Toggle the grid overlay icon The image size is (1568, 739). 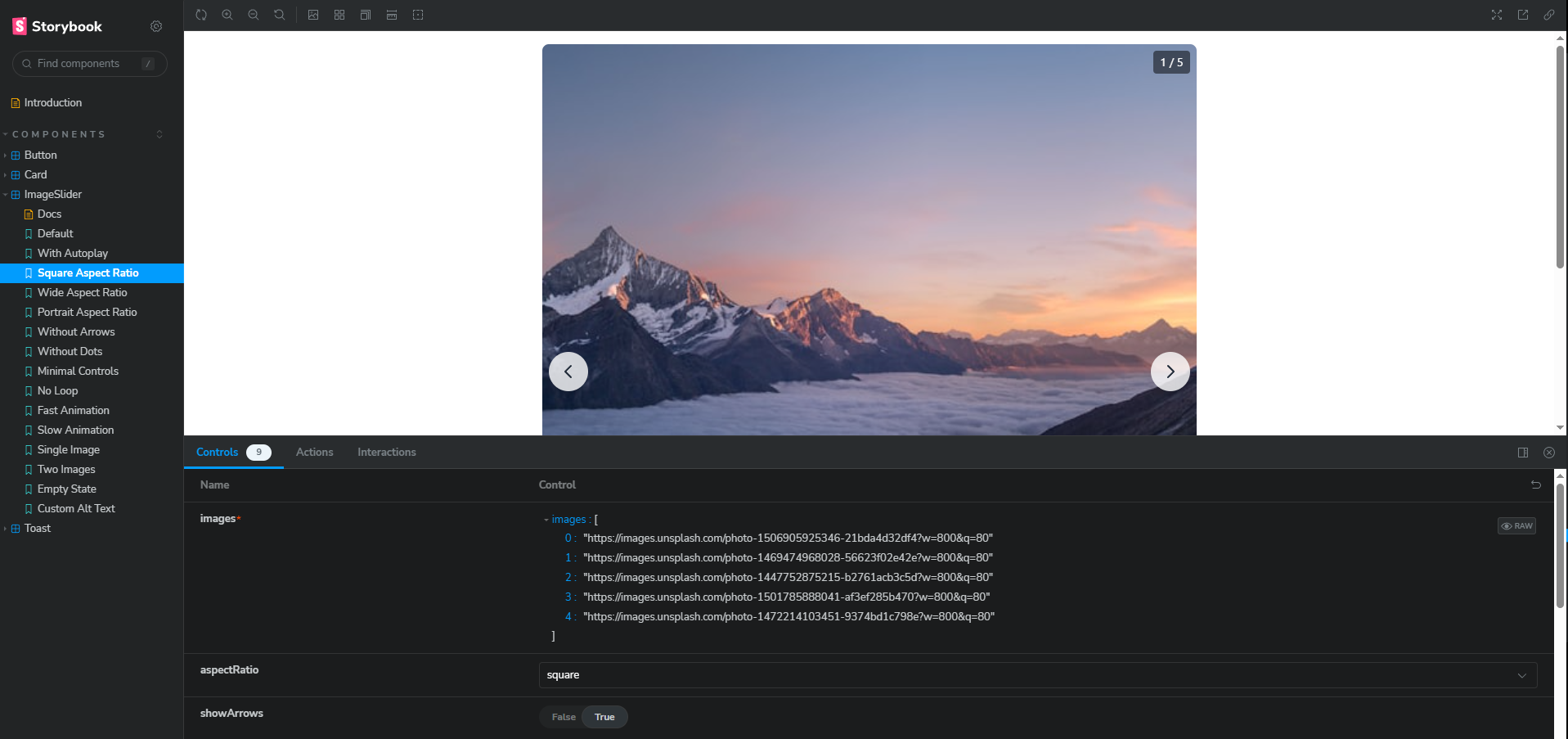tap(339, 15)
